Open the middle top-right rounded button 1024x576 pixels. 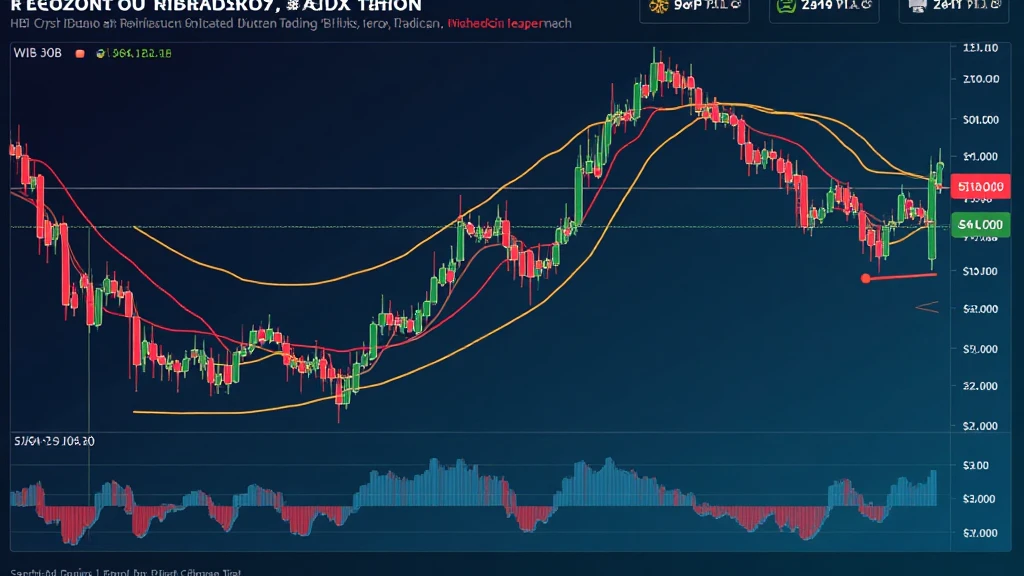[x=823, y=6]
